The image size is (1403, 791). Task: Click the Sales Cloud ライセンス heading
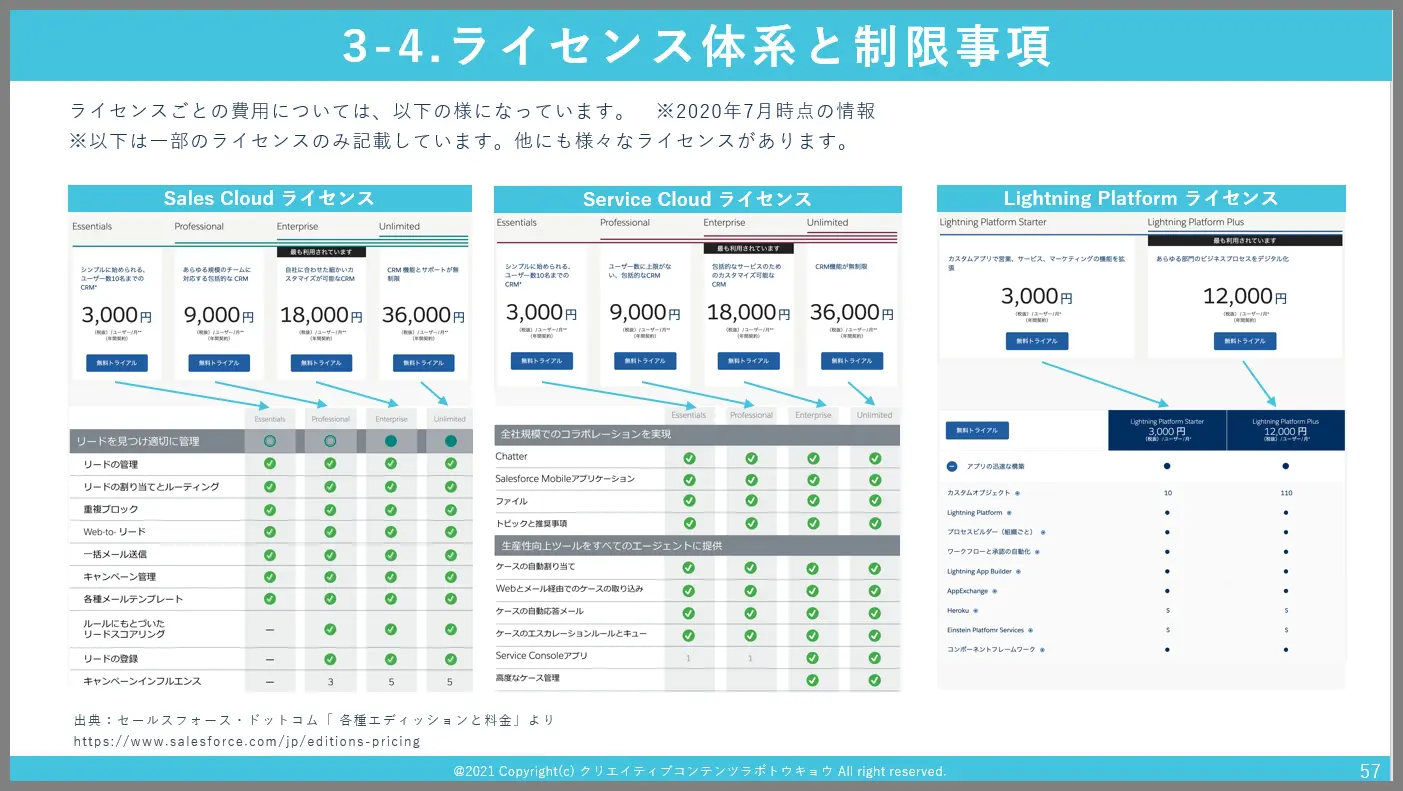(x=270, y=198)
